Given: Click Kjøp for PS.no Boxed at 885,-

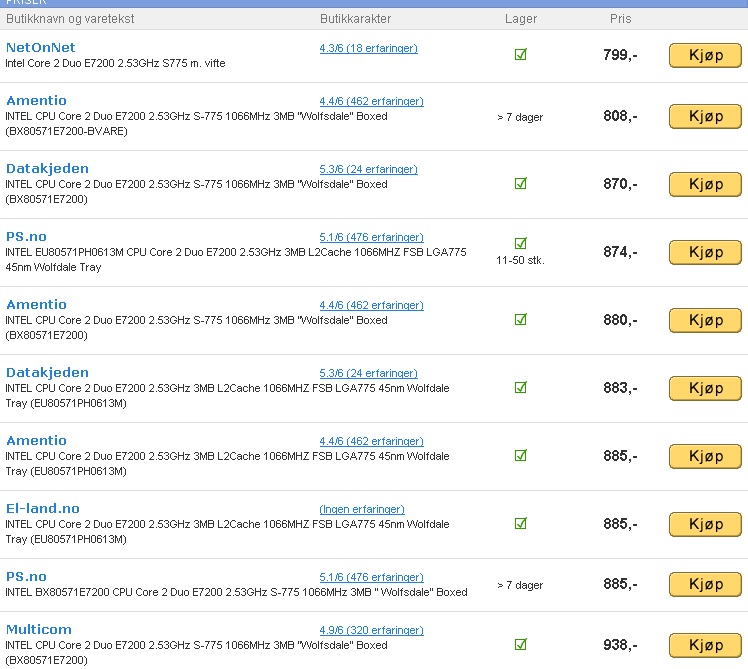Looking at the screenshot, I should pyautogui.click(x=705, y=585).
